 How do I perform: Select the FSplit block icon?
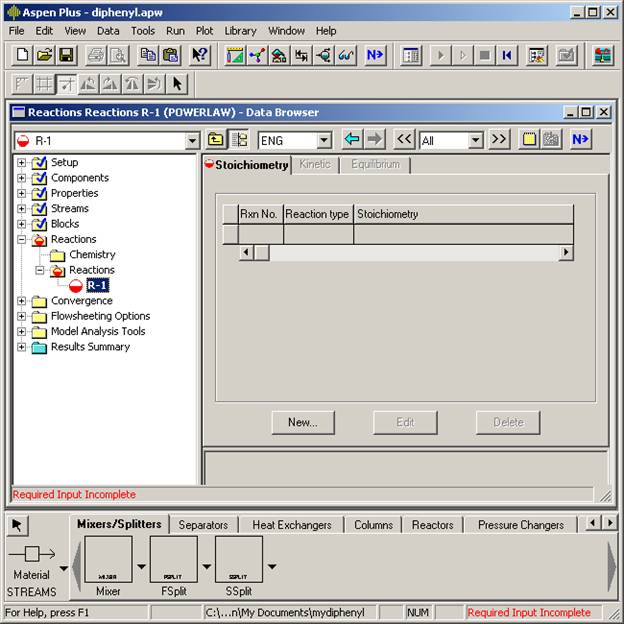click(x=174, y=560)
